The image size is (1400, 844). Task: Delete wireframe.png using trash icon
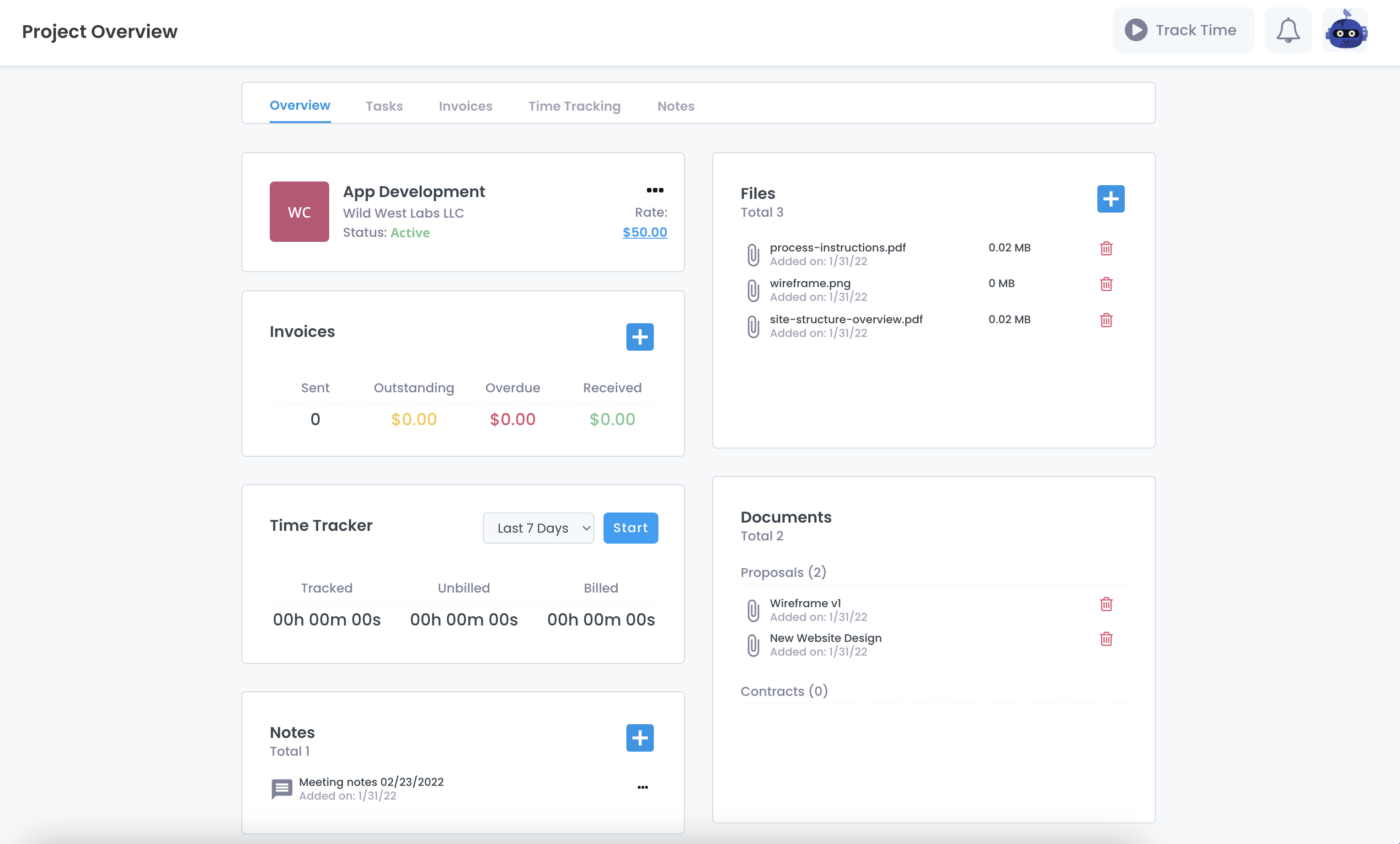tap(1106, 284)
